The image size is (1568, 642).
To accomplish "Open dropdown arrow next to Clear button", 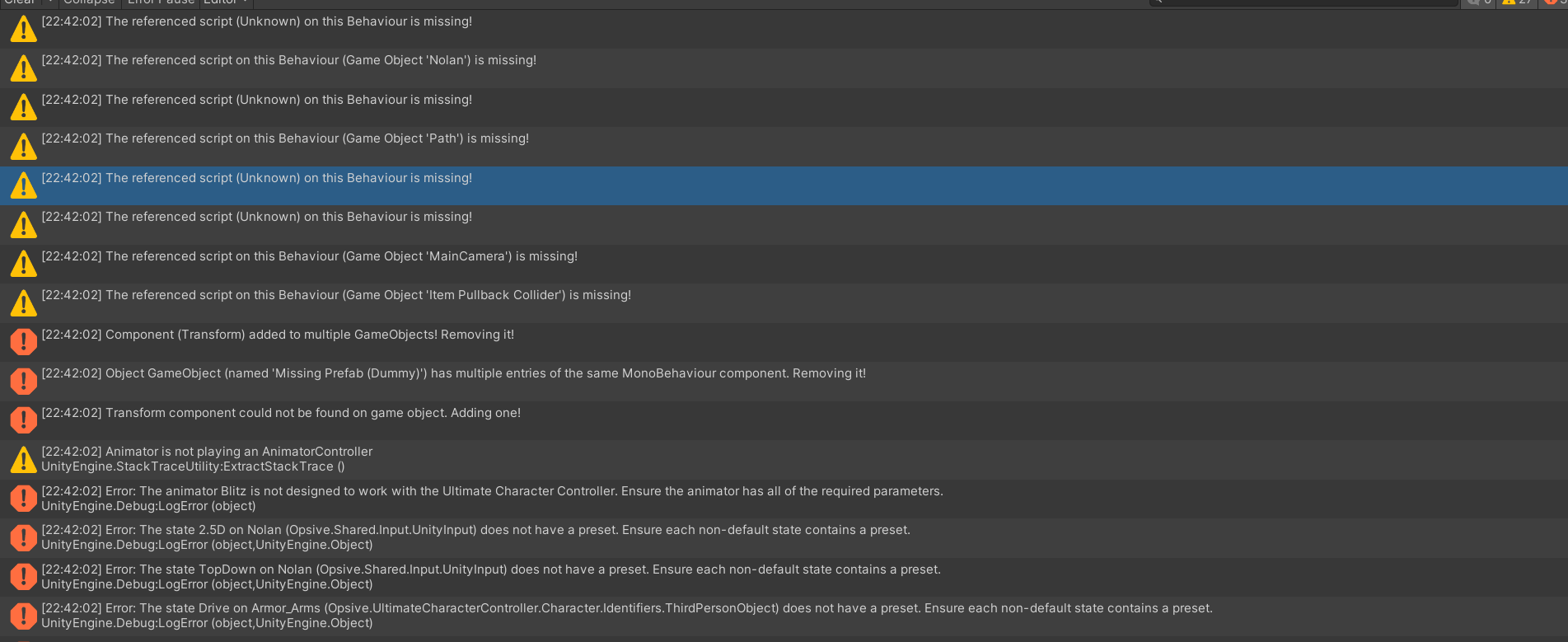I will [50, 2].
